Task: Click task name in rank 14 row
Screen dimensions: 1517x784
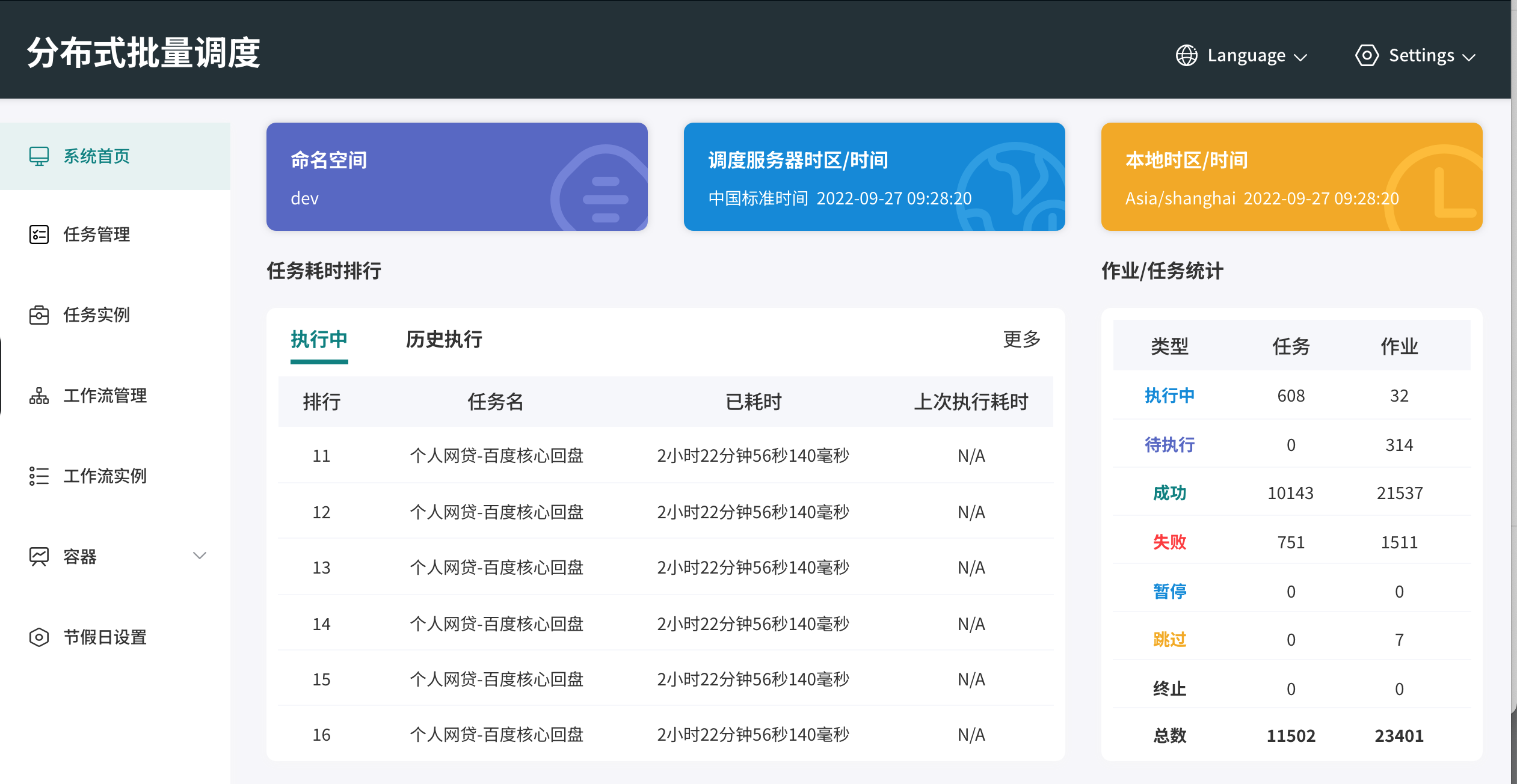Action: tap(497, 624)
